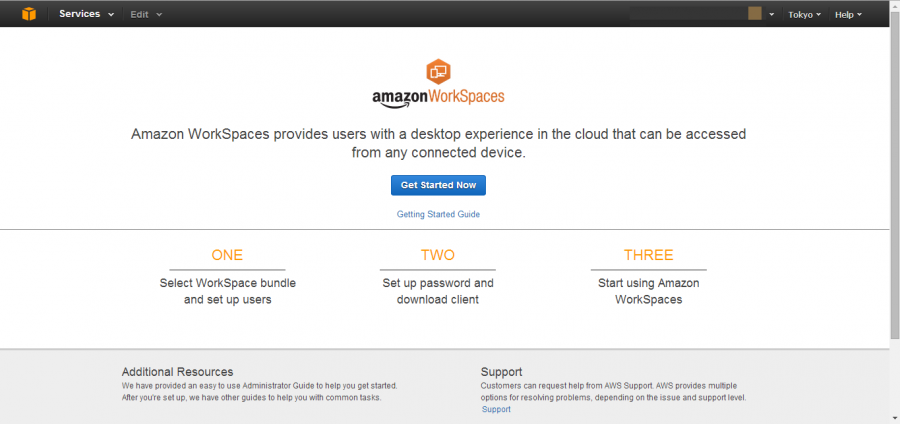Viewport: 900px width, 424px height.
Task: Click the amazon WorkSpaces wordmark logo
Action: [438, 97]
